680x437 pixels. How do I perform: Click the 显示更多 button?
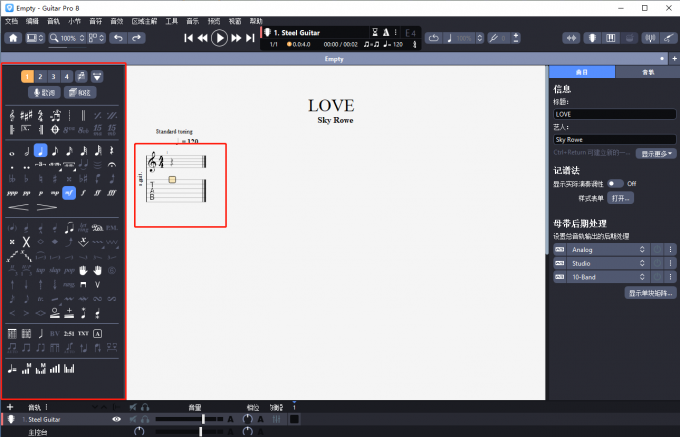coord(657,153)
